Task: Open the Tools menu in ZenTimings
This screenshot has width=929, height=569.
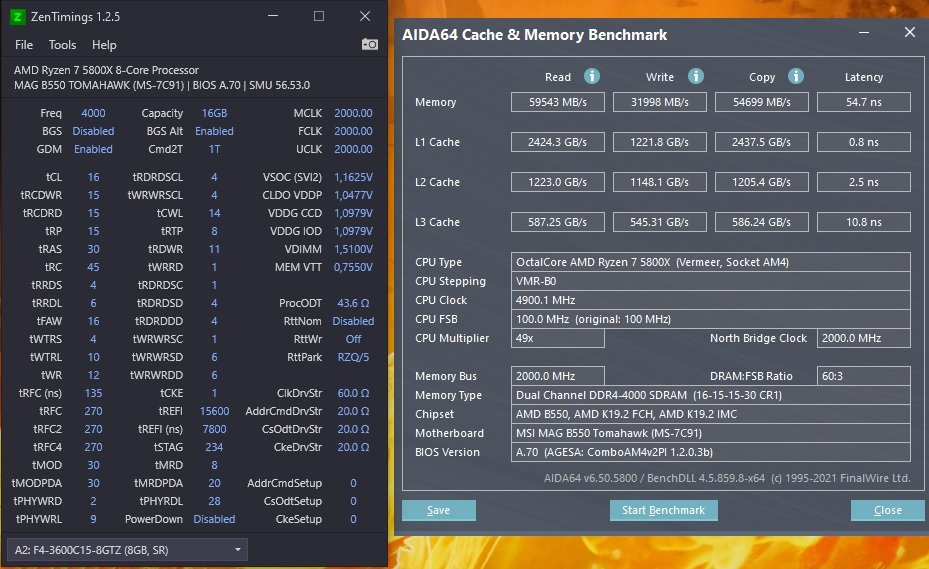Action: pos(62,45)
